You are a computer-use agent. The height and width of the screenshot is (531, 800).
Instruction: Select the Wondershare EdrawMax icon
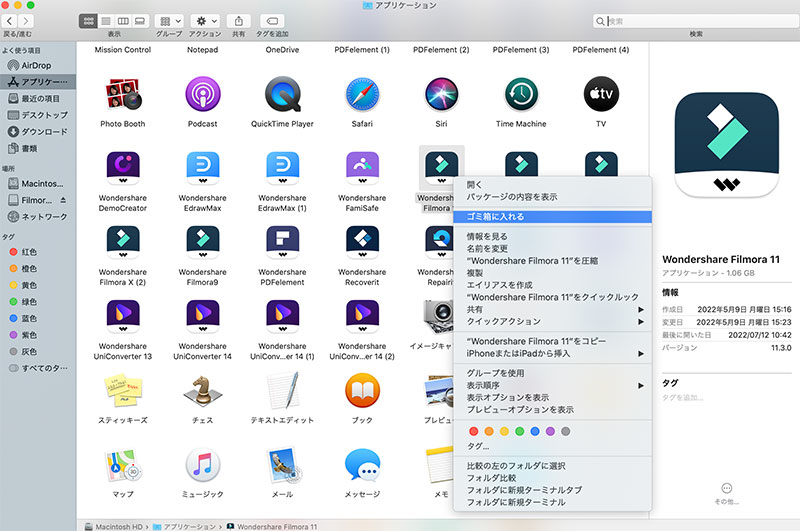click(203, 168)
